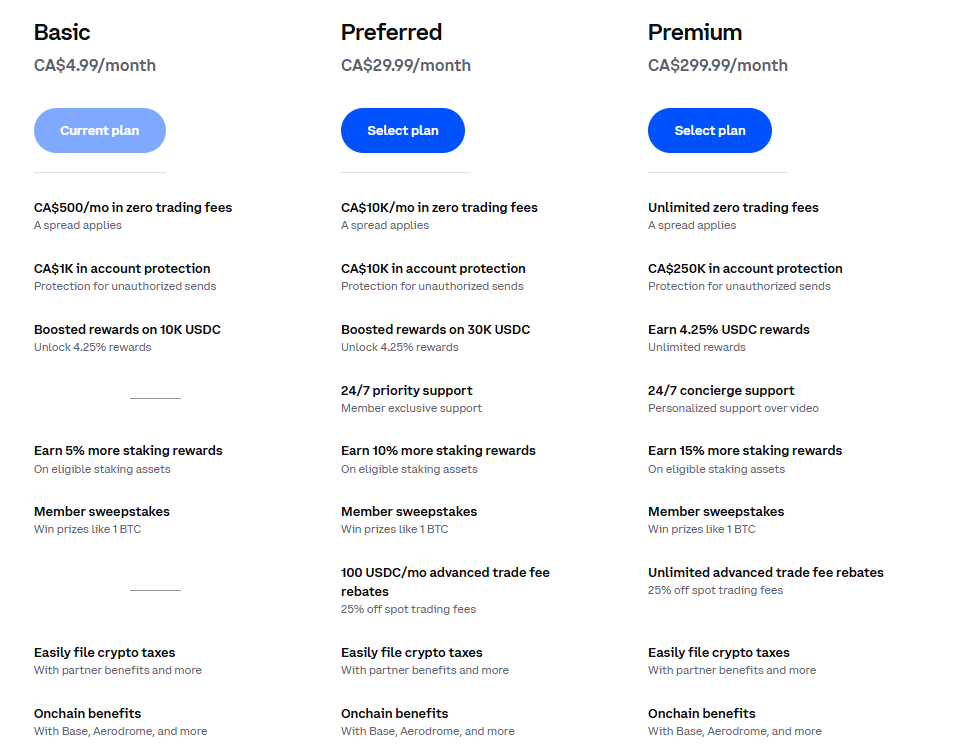Click the Current plan button under Basic
Image resolution: width=960 pixels, height=752 pixels.
[100, 131]
